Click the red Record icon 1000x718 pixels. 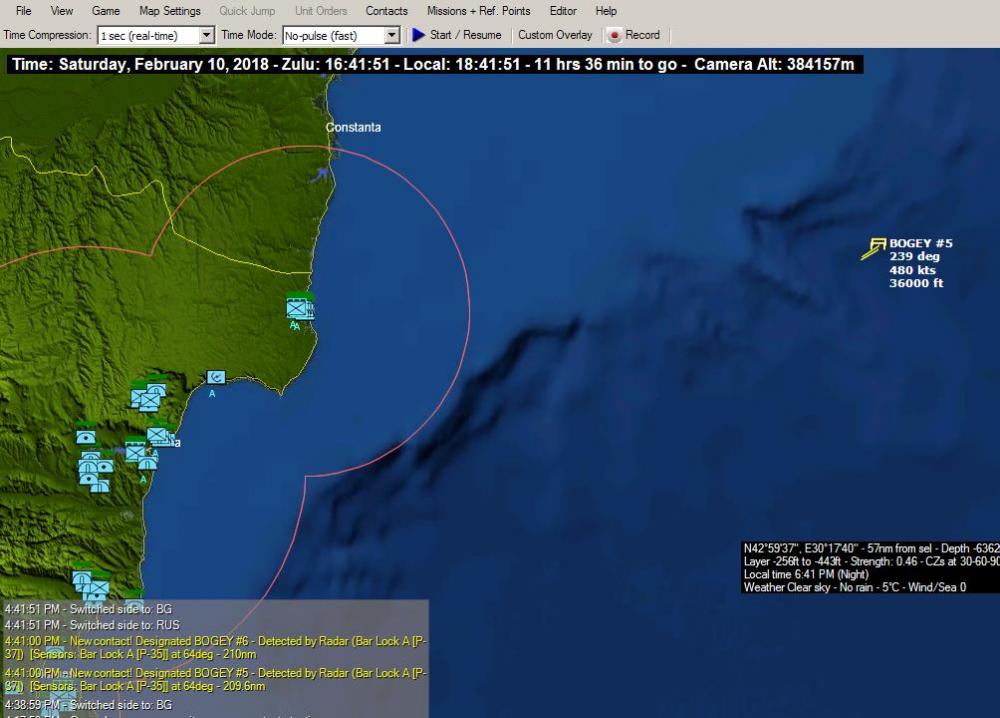(614, 35)
